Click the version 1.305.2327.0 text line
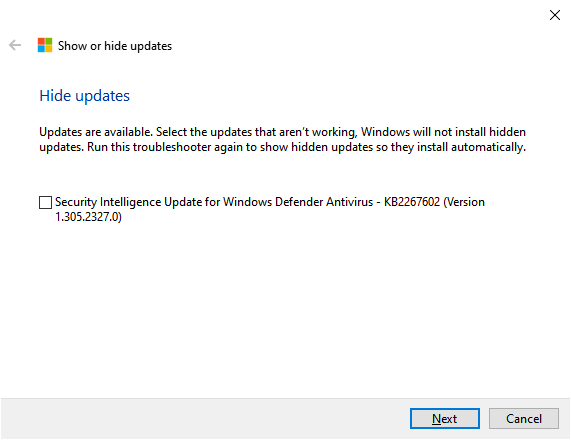571x440 pixels. 88,217
